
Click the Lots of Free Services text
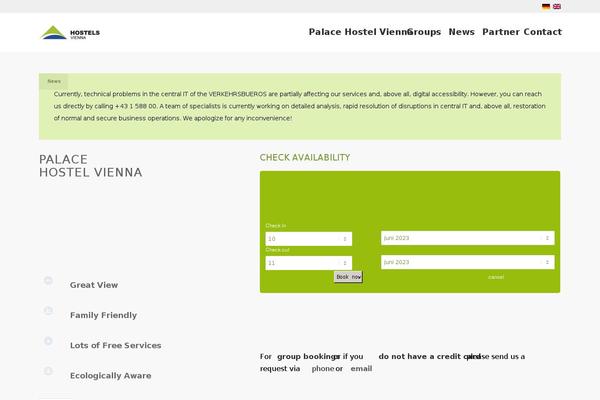pyautogui.click(x=116, y=345)
